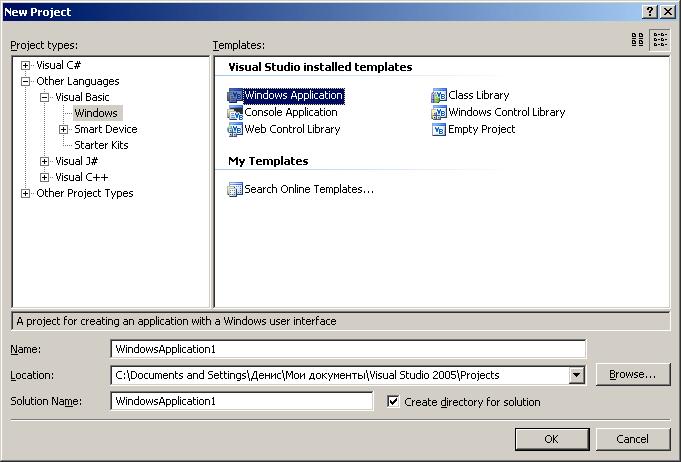The width and height of the screenshot is (681, 462).
Task: Click the Console Application label
Action: tap(291, 112)
